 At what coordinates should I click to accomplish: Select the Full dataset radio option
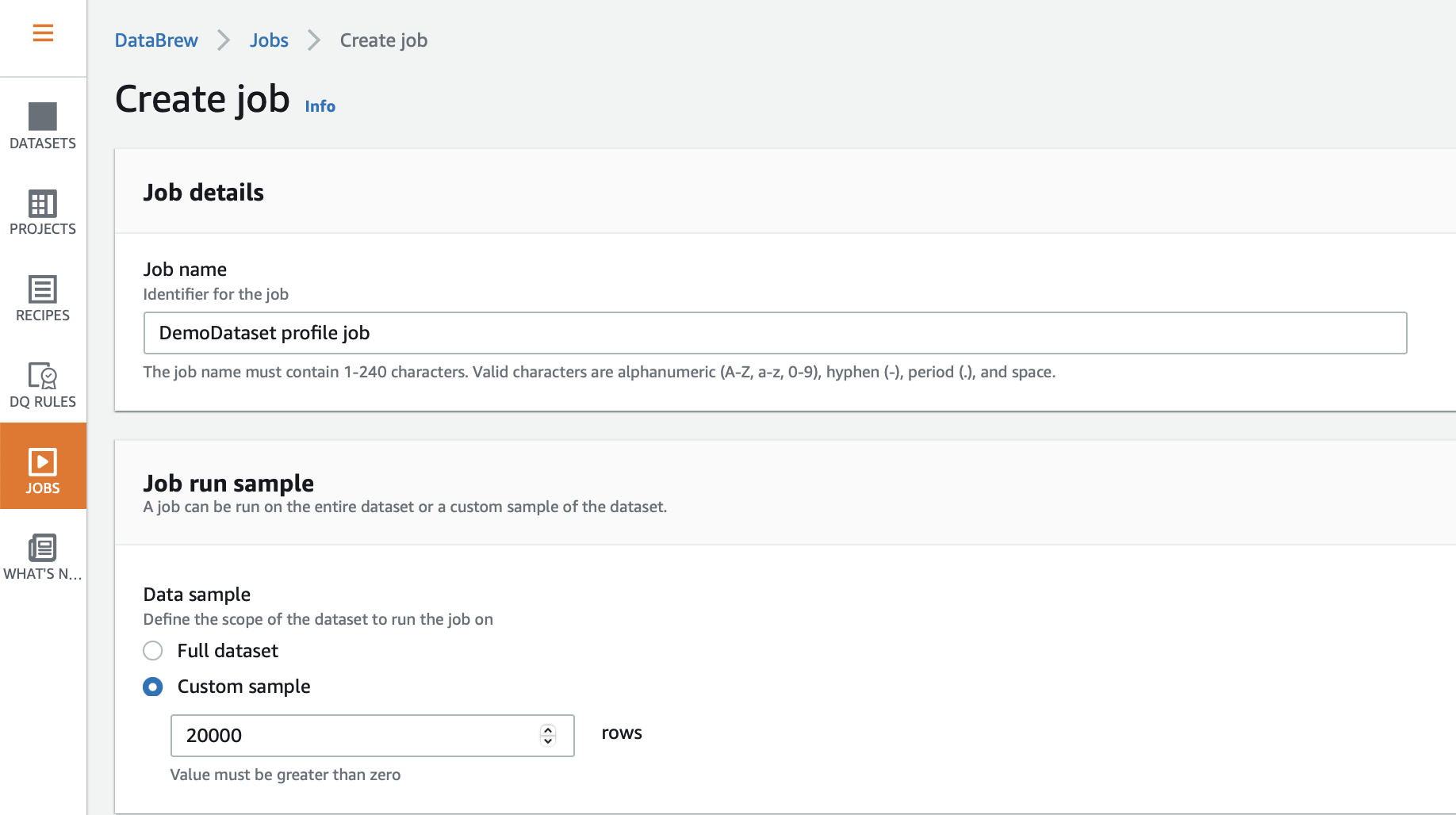pyautogui.click(x=153, y=651)
